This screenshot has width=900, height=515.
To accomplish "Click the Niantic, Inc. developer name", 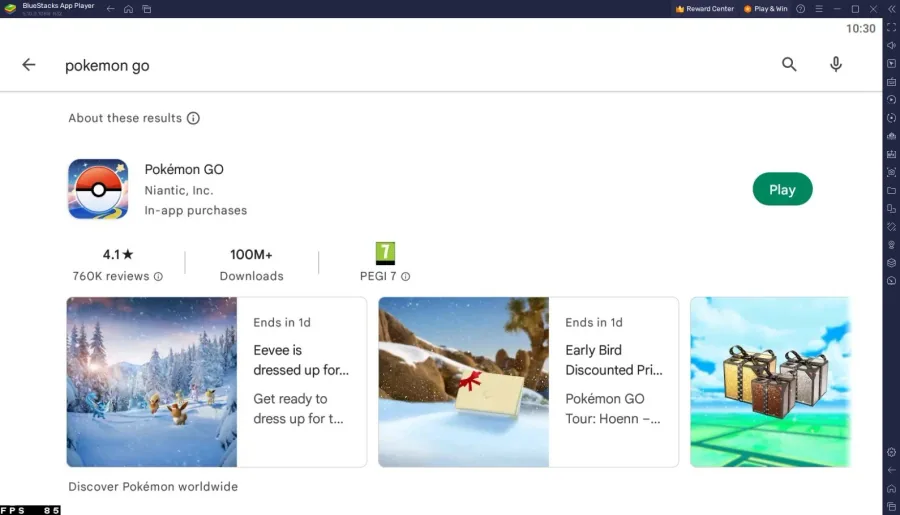I will 179,190.
